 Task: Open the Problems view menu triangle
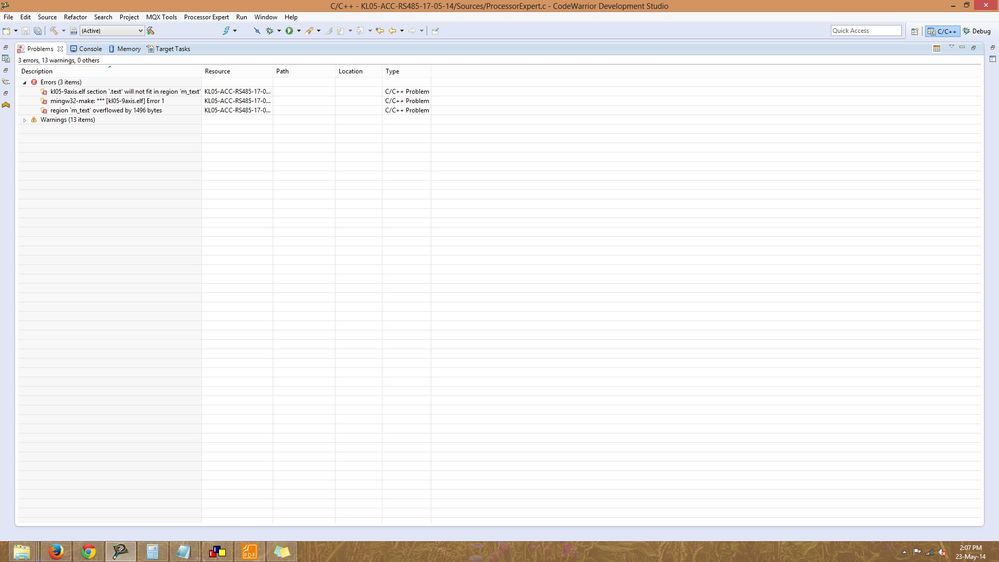[951, 47]
